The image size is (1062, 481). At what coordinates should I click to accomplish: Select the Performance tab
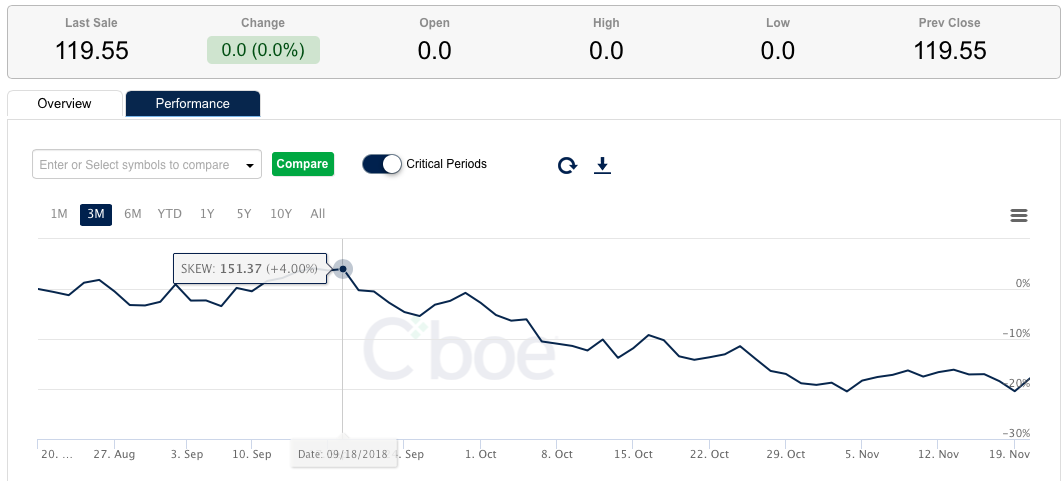192,104
